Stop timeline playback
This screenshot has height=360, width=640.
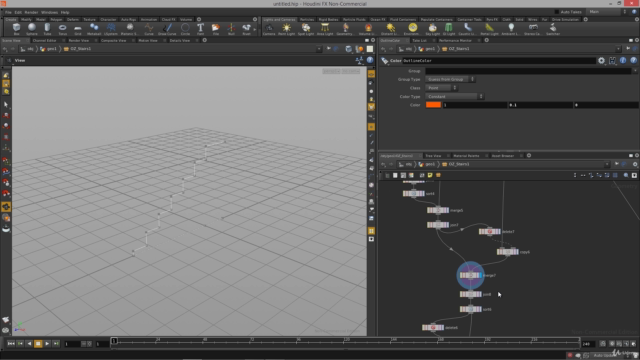(38, 344)
